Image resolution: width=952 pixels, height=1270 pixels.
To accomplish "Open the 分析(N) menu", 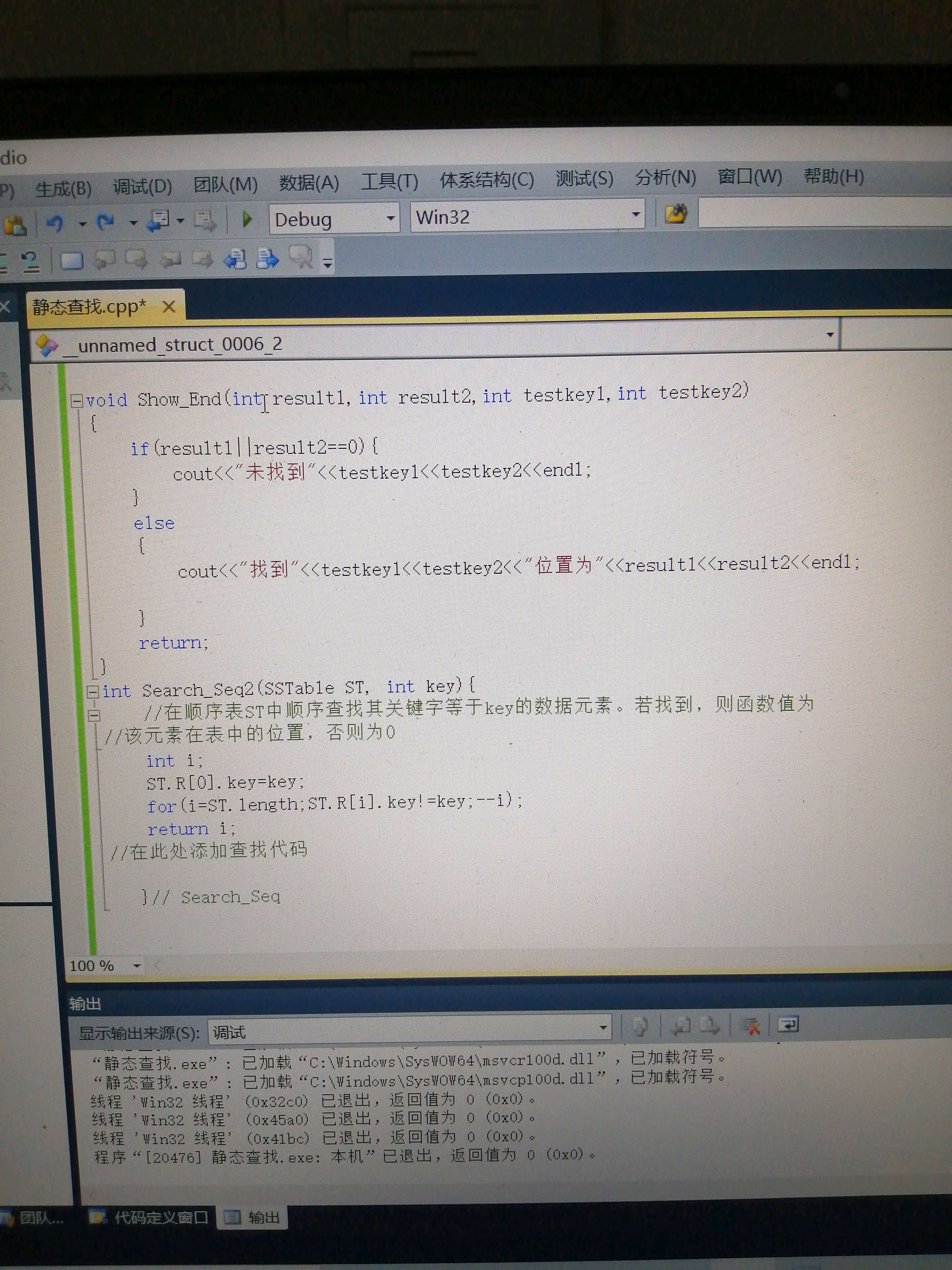I will [x=665, y=177].
